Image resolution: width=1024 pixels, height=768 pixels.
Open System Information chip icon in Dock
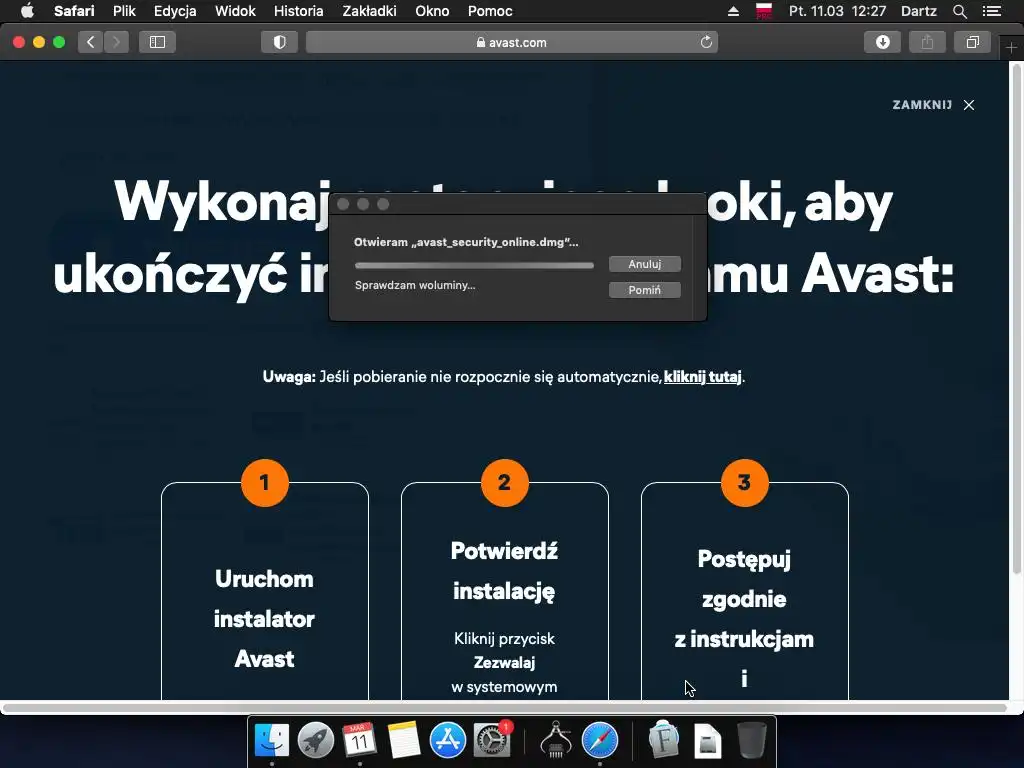point(556,739)
